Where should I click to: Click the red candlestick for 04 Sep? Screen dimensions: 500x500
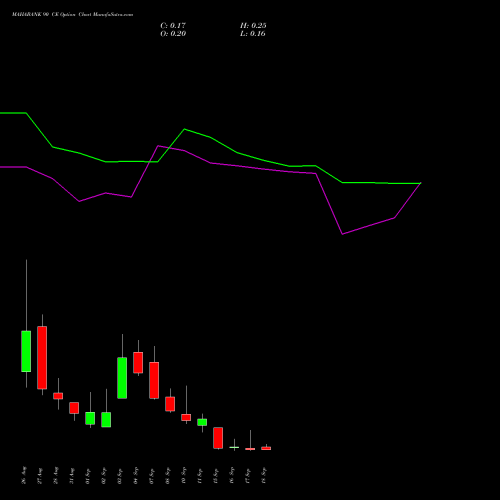pyautogui.click(x=138, y=362)
